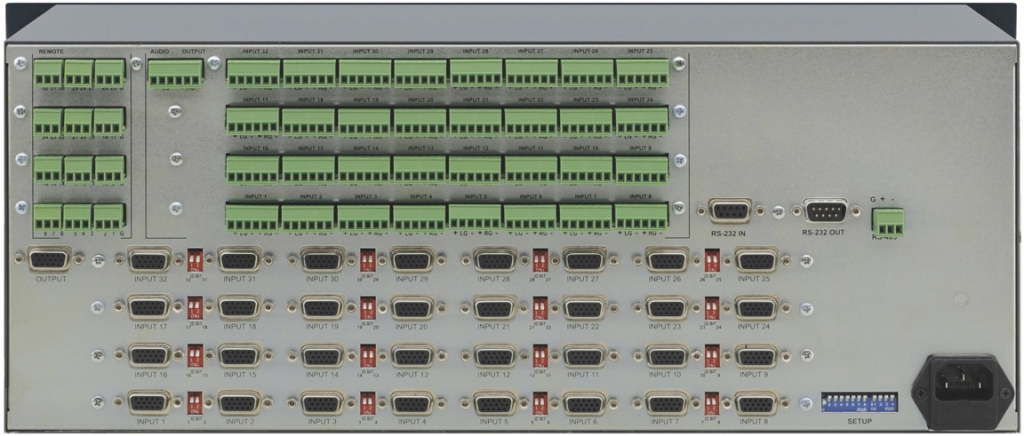This screenshot has height=436, width=1024.
Task: Toggle red DIP switch between INPUT 7 and 8
Action: pos(711,403)
